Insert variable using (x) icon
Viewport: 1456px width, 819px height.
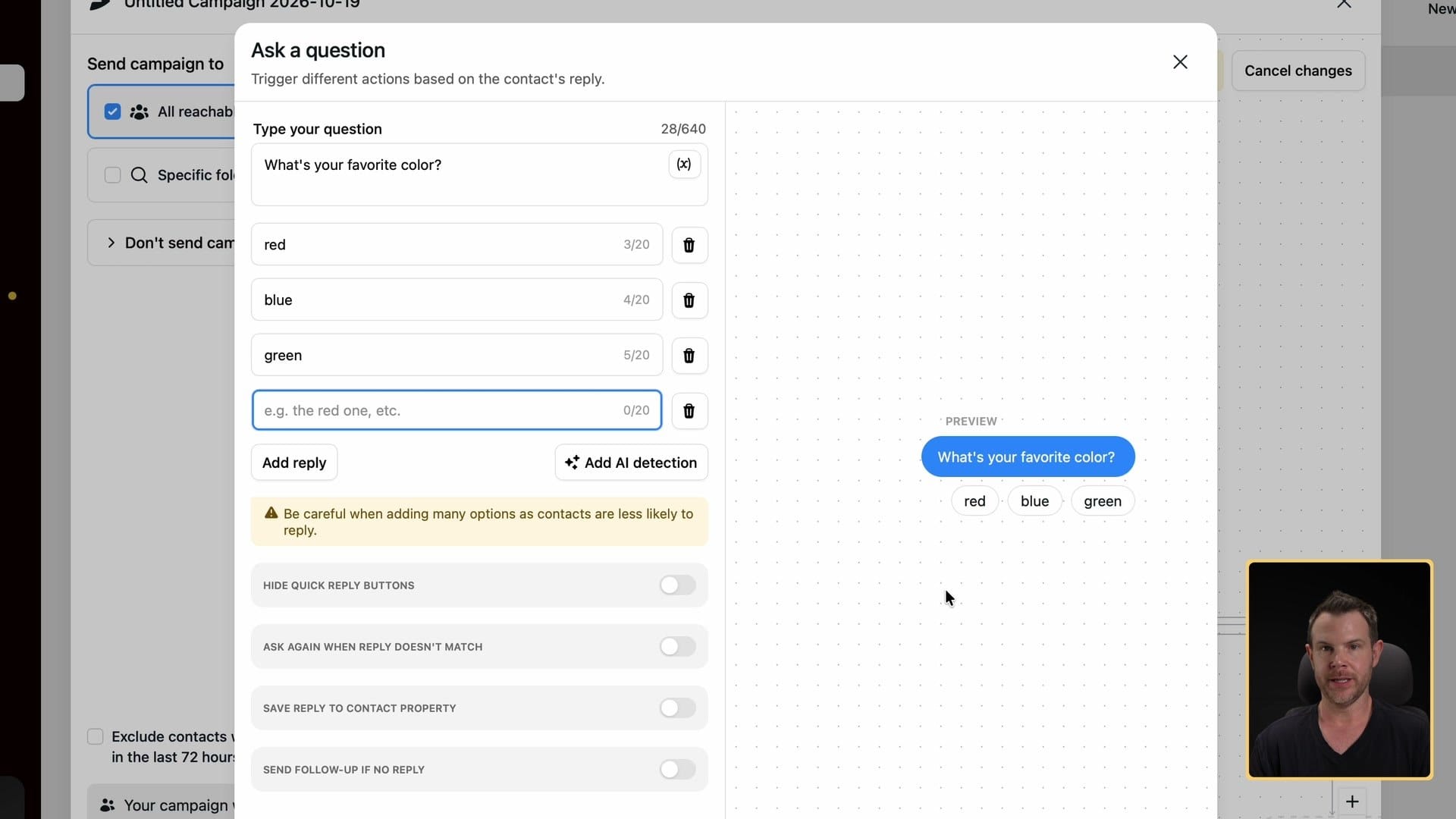click(684, 164)
